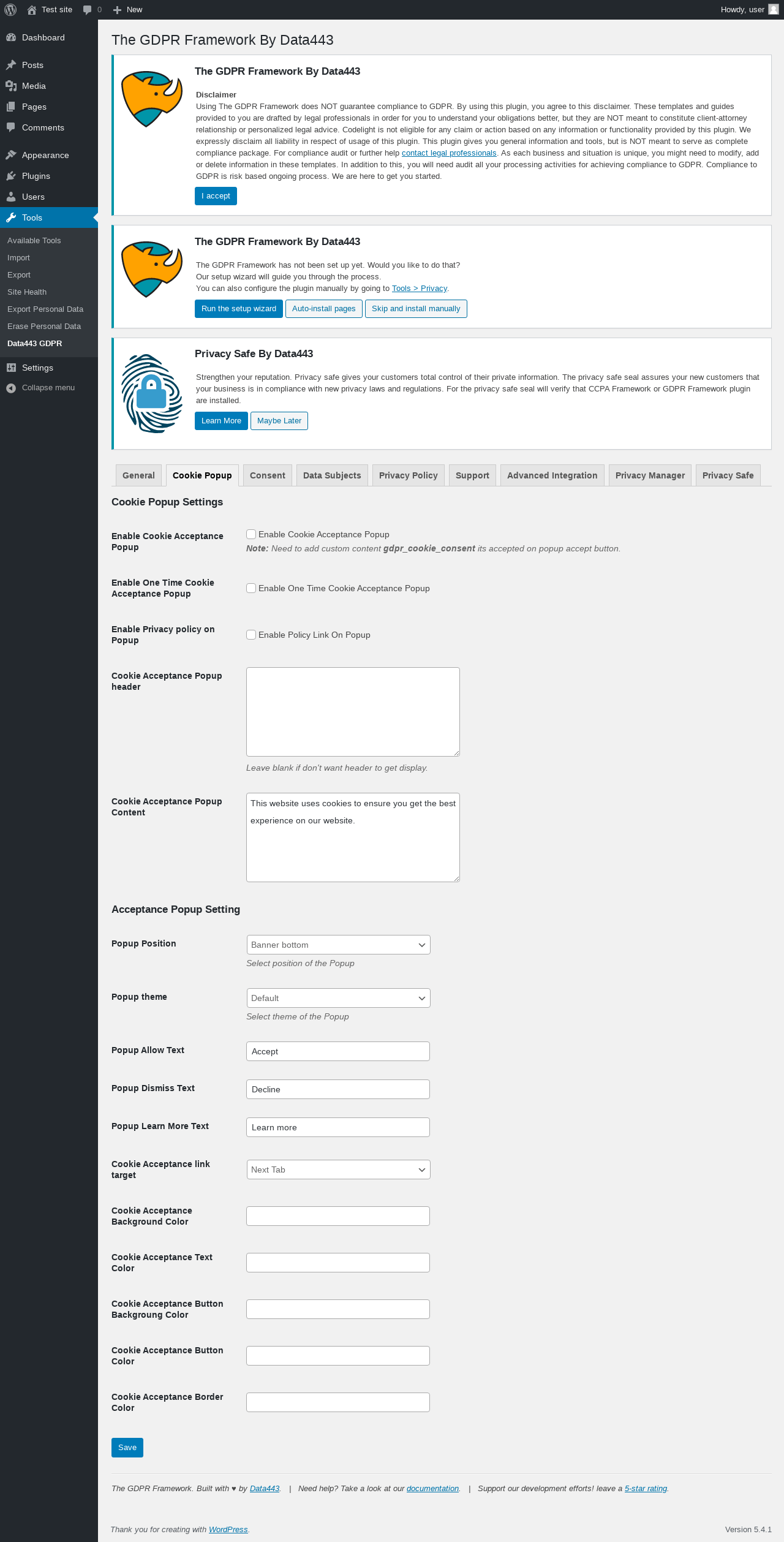This screenshot has height=1542, width=784.
Task: Click the Cookie Acceptance Text Color field
Action: click(338, 1263)
